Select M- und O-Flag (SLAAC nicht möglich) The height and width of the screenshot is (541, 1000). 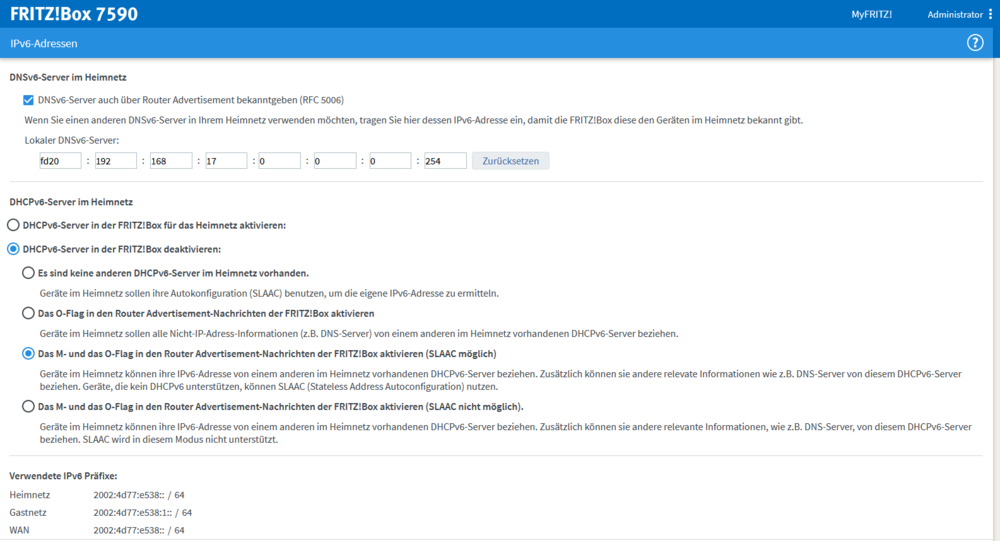[x=29, y=406]
